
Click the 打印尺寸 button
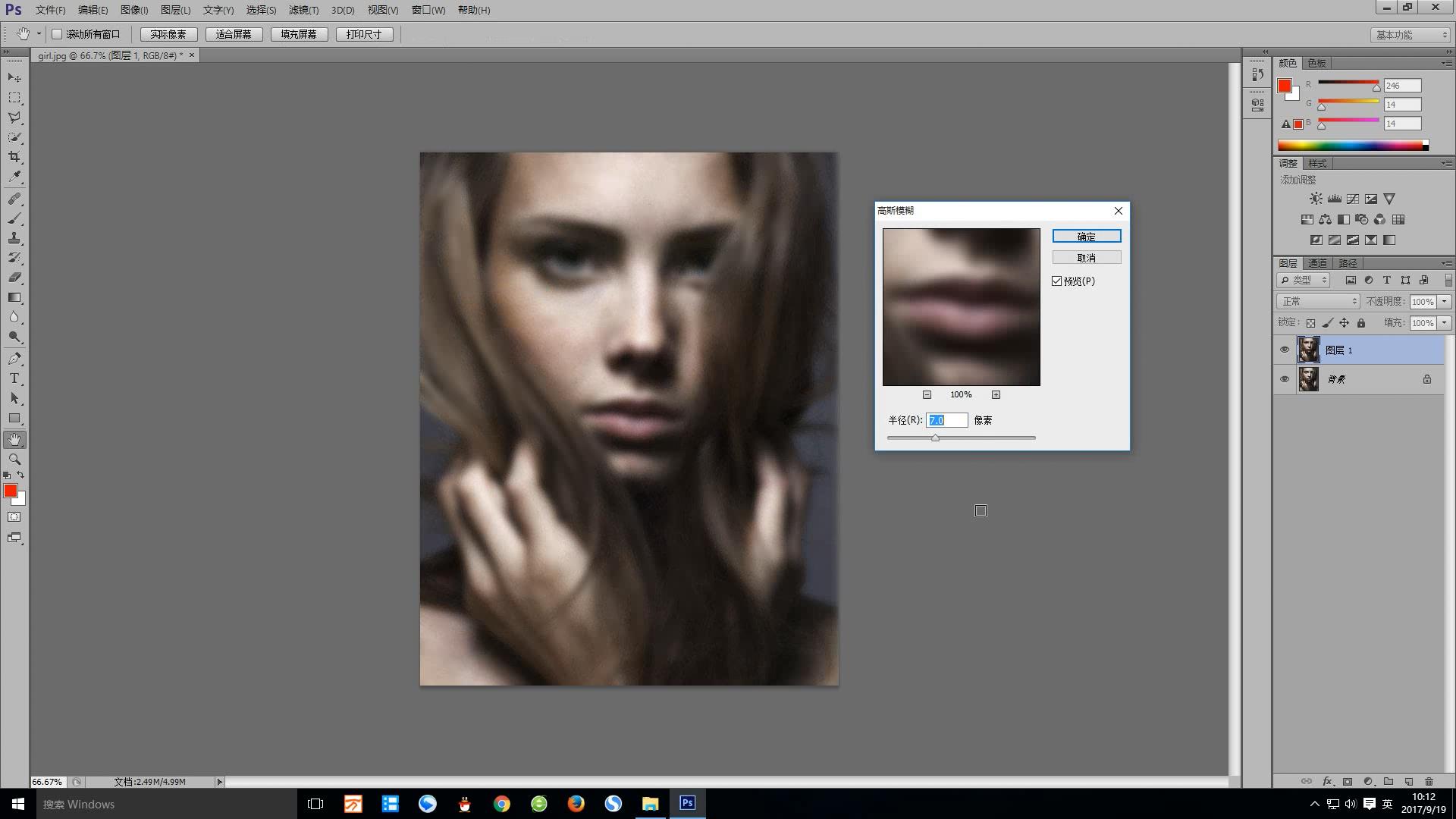click(x=364, y=34)
